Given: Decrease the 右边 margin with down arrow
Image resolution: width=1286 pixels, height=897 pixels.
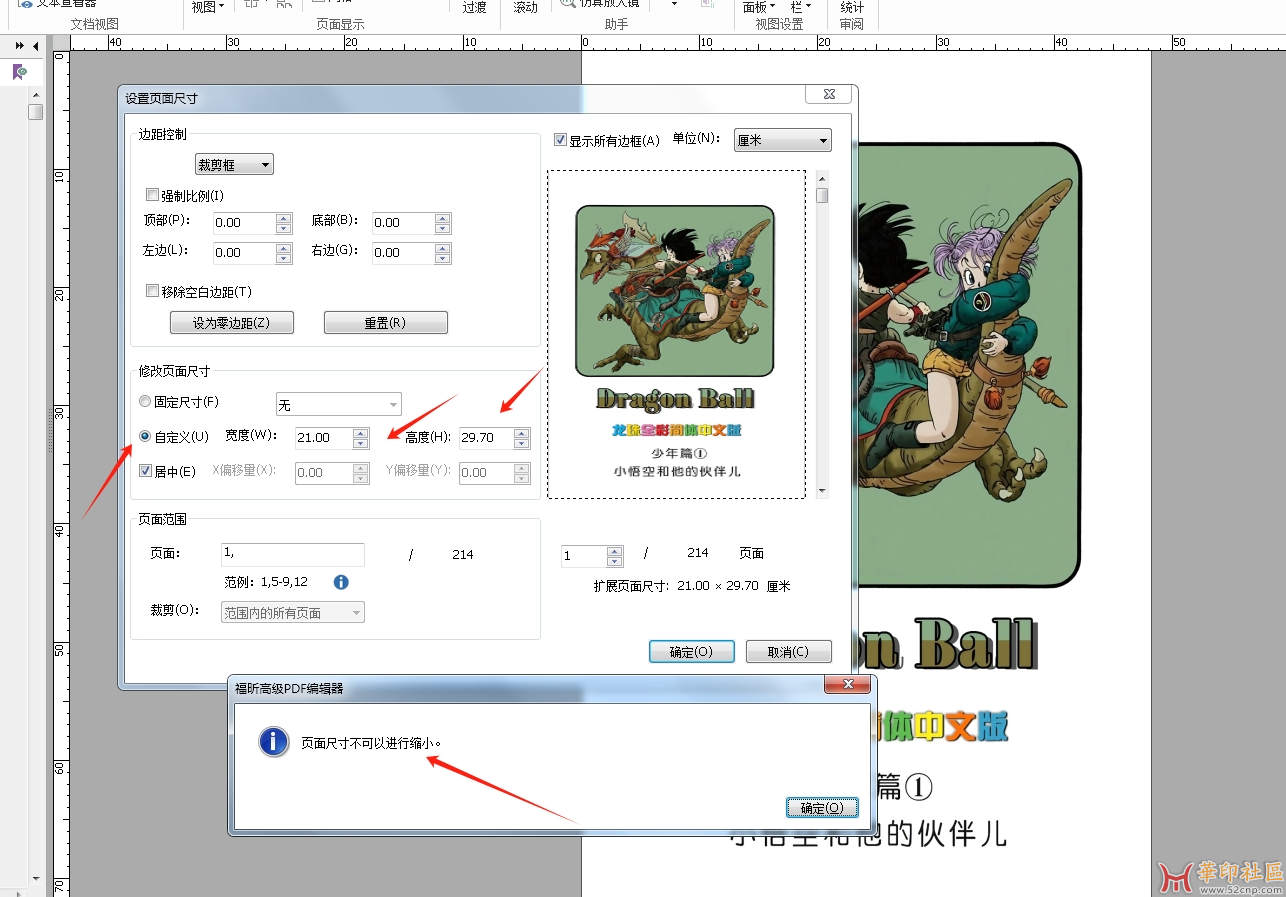Looking at the screenshot, I should point(443,259).
